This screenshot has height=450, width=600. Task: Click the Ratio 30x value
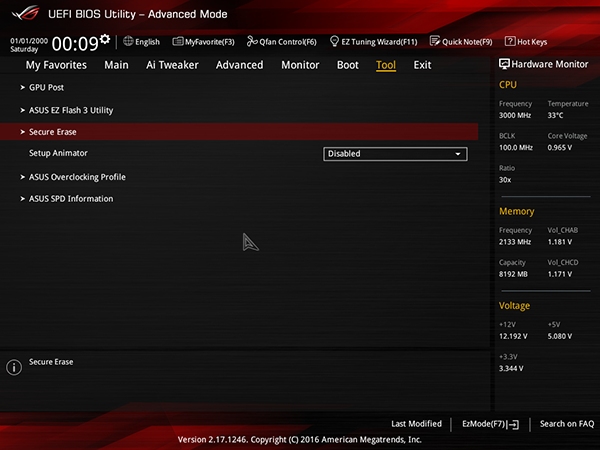pyautogui.click(x=505, y=179)
